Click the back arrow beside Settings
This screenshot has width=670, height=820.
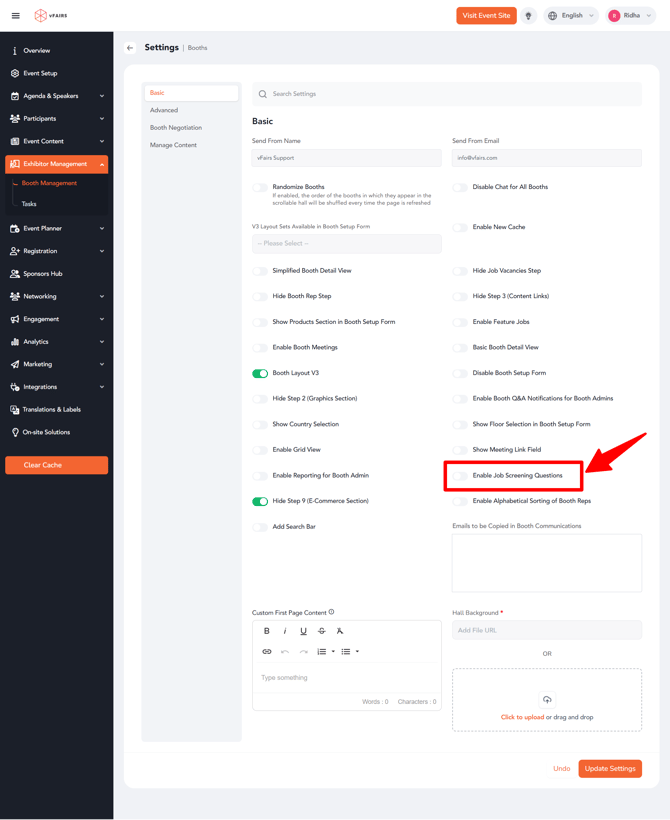(130, 48)
